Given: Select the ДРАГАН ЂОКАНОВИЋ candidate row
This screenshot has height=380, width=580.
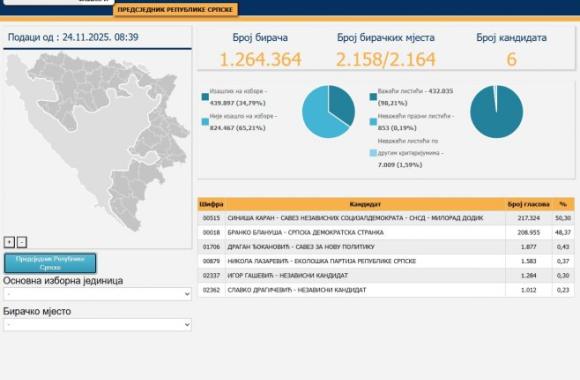Looking at the screenshot, I should (386, 247).
